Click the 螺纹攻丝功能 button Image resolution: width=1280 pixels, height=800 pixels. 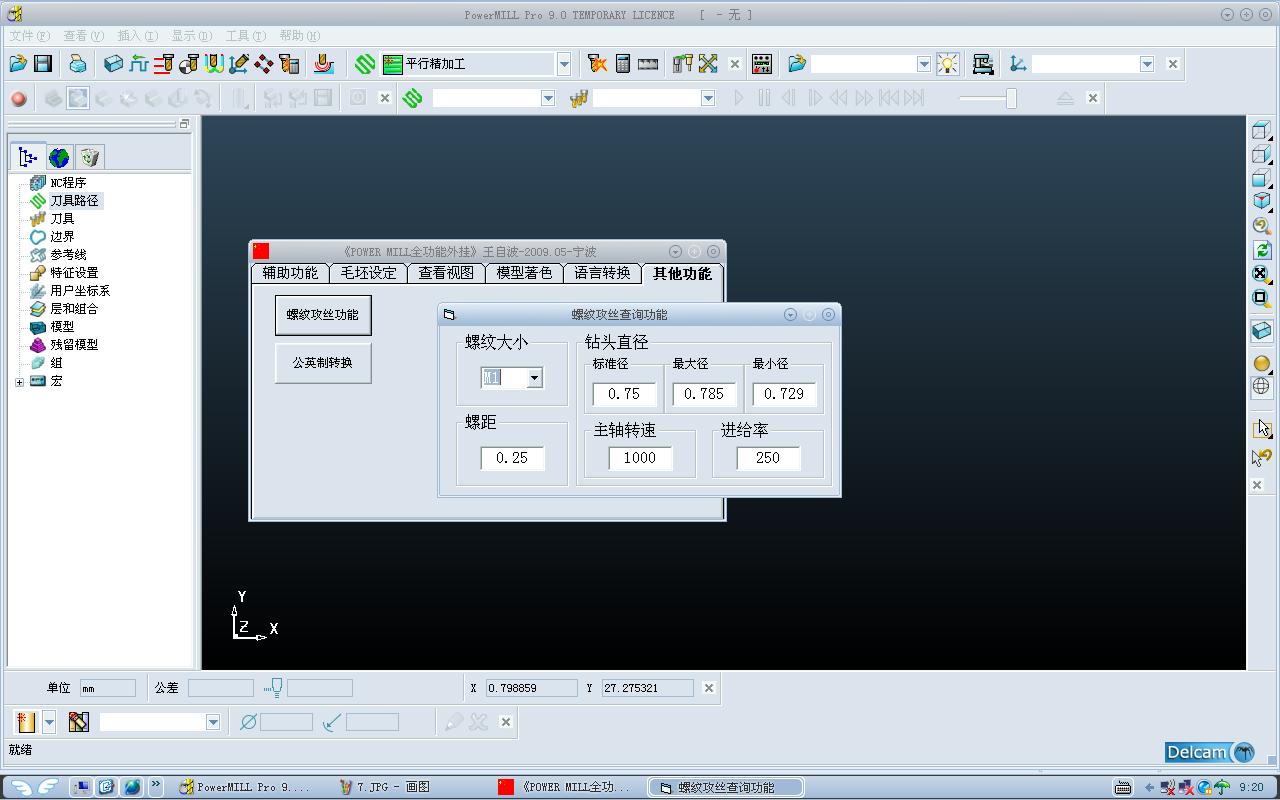point(323,315)
